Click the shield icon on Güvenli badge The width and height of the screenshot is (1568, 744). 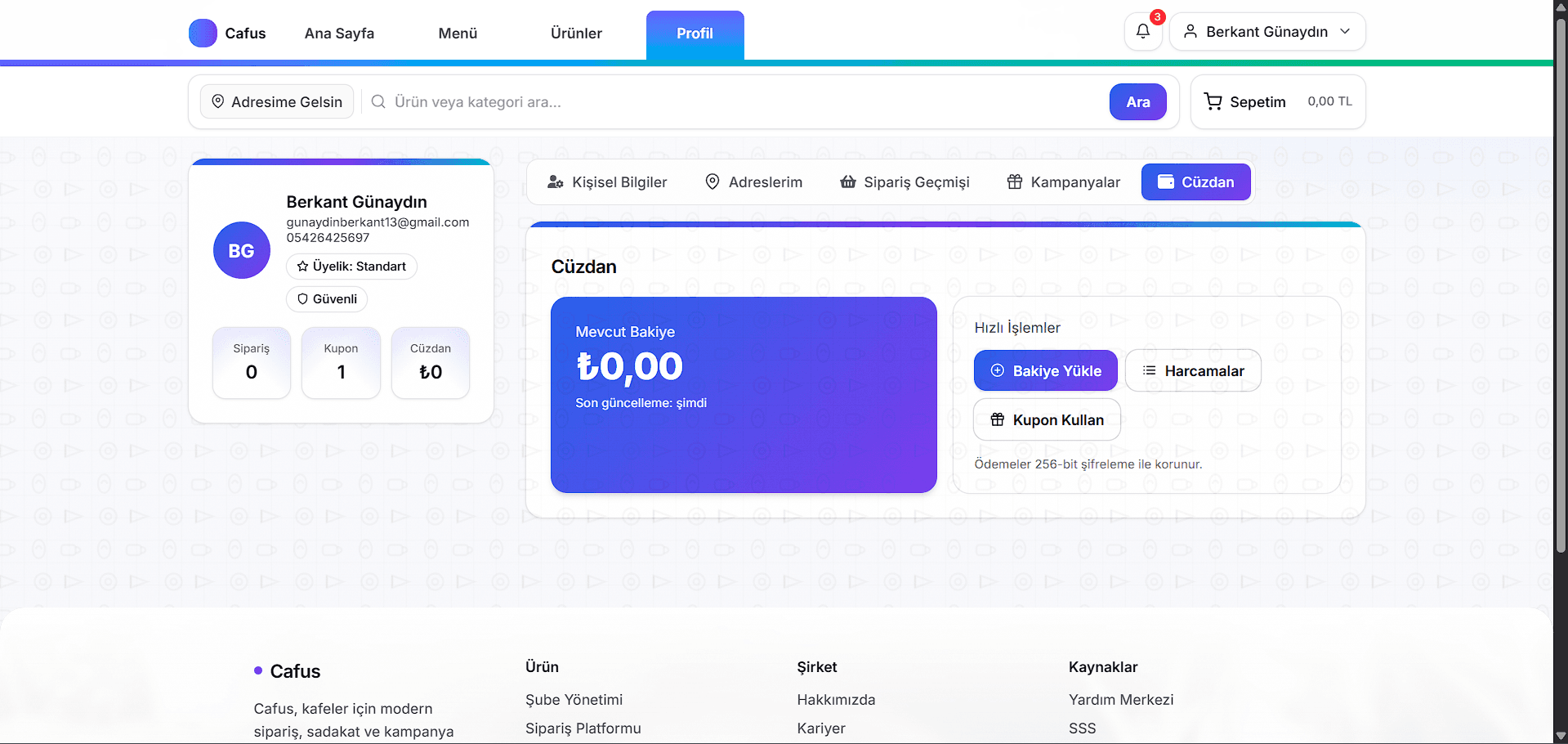pos(302,299)
